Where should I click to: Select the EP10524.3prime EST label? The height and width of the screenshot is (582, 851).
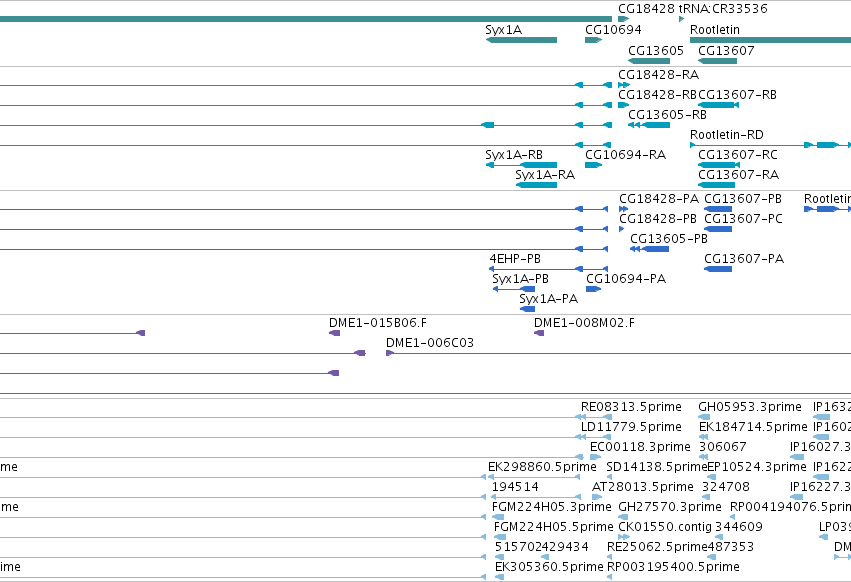click(x=757, y=467)
